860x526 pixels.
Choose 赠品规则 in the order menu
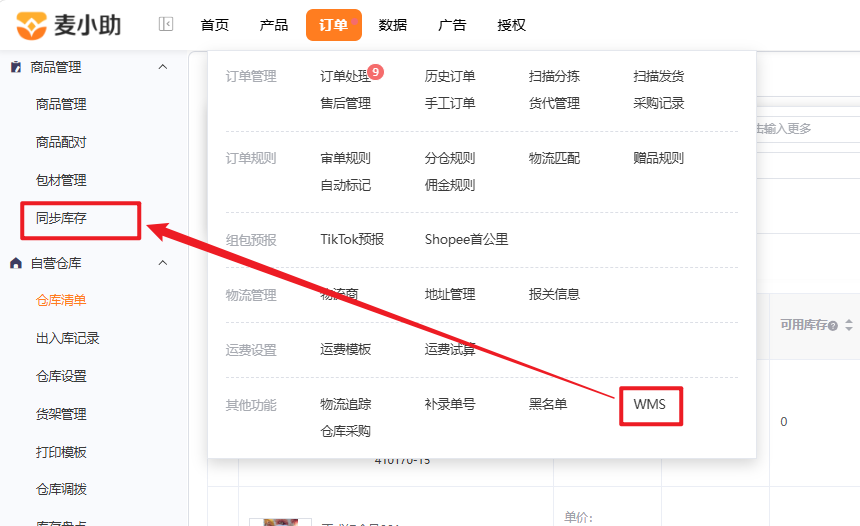pyautogui.click(x=659, y=159)
